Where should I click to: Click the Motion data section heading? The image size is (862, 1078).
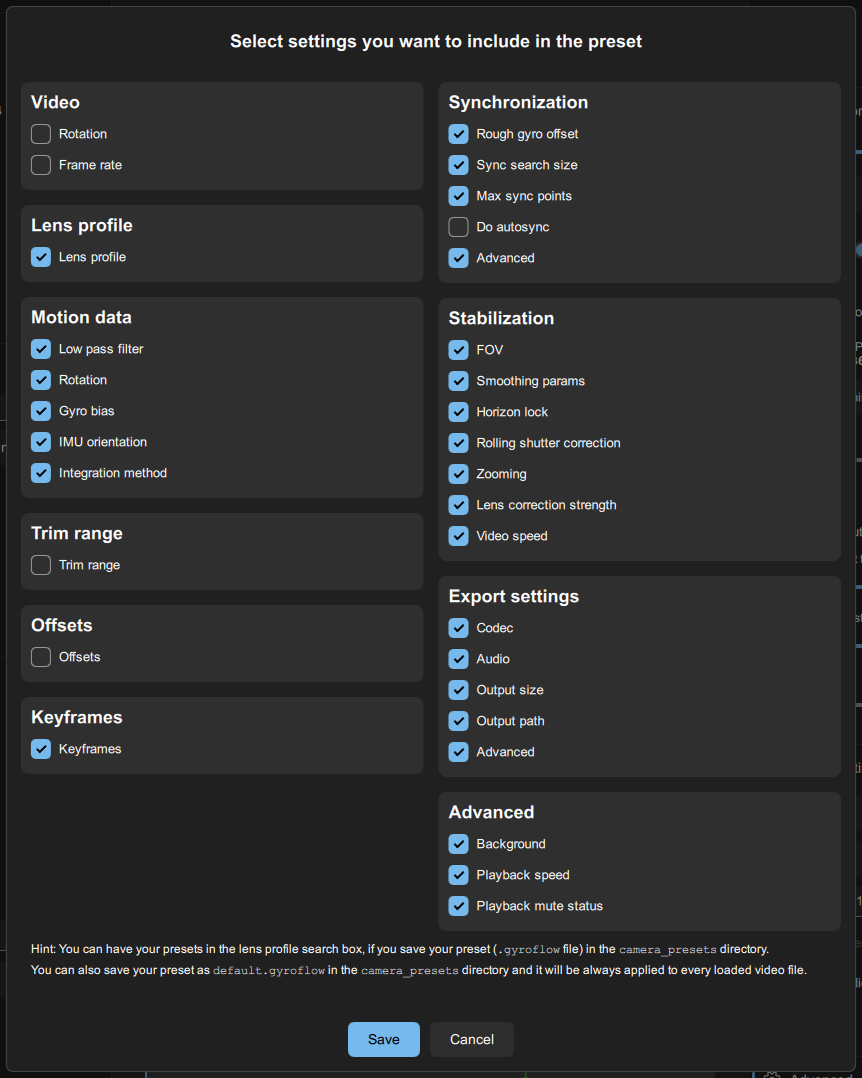(x=81, y=317)
